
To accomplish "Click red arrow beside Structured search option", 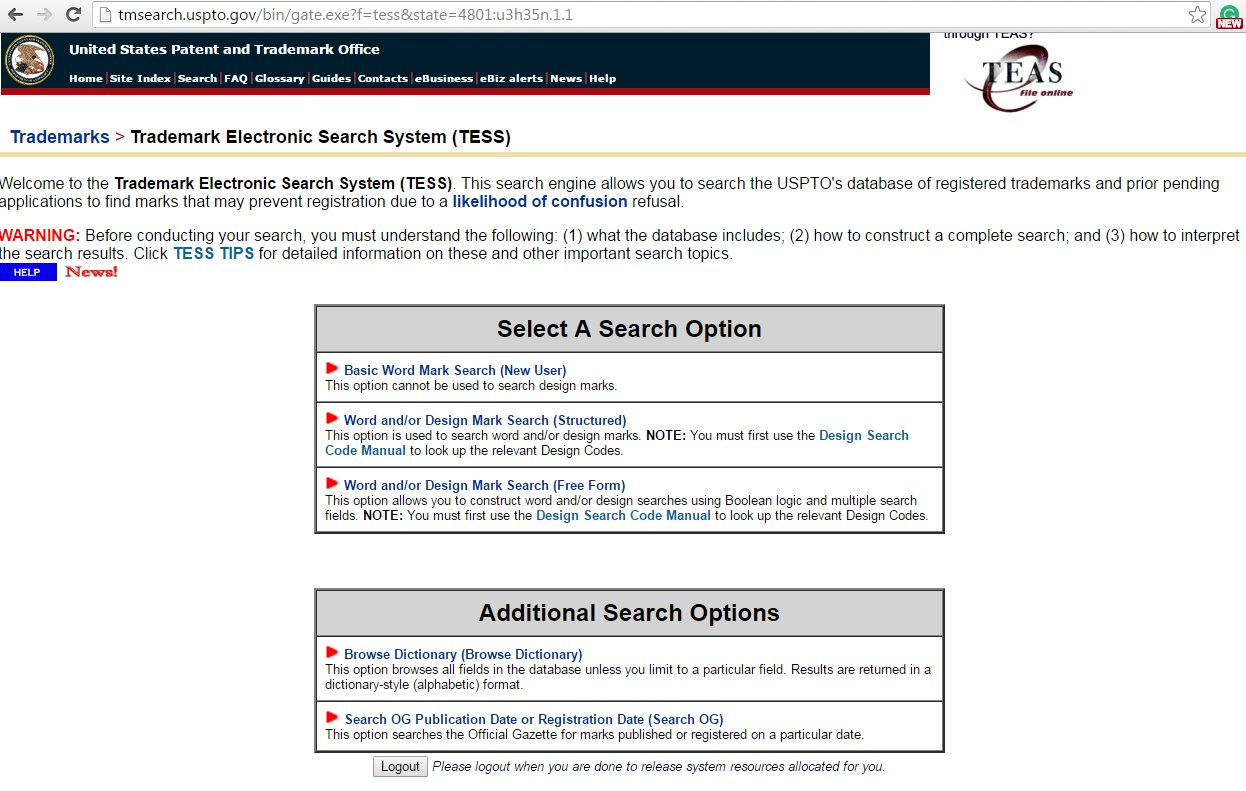I will point(332,419).
